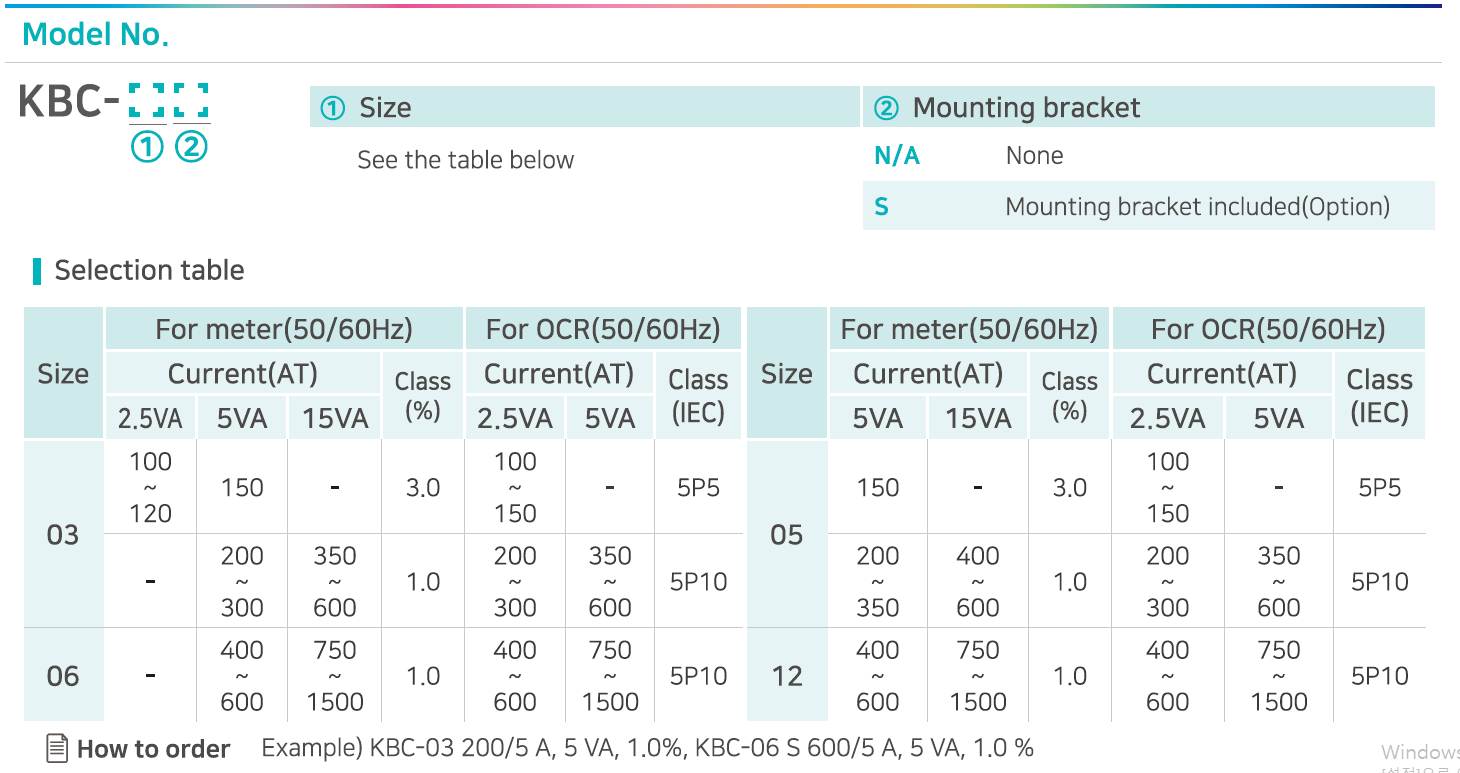1460x773 pixels.
Task: Select the size 12 row cell
Action: 787,676
